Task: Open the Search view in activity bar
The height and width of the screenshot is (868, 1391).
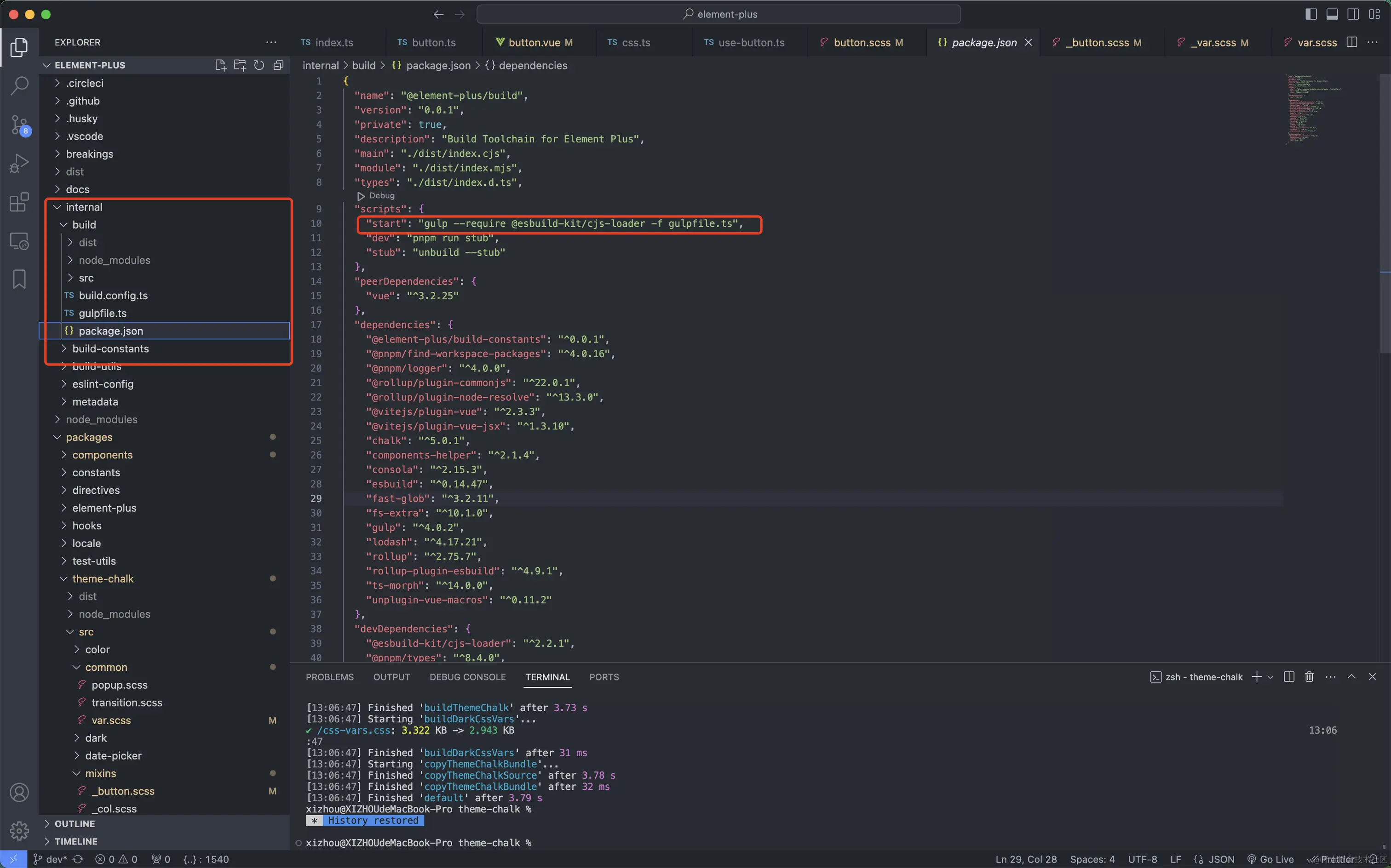Action: coord(19,86)
